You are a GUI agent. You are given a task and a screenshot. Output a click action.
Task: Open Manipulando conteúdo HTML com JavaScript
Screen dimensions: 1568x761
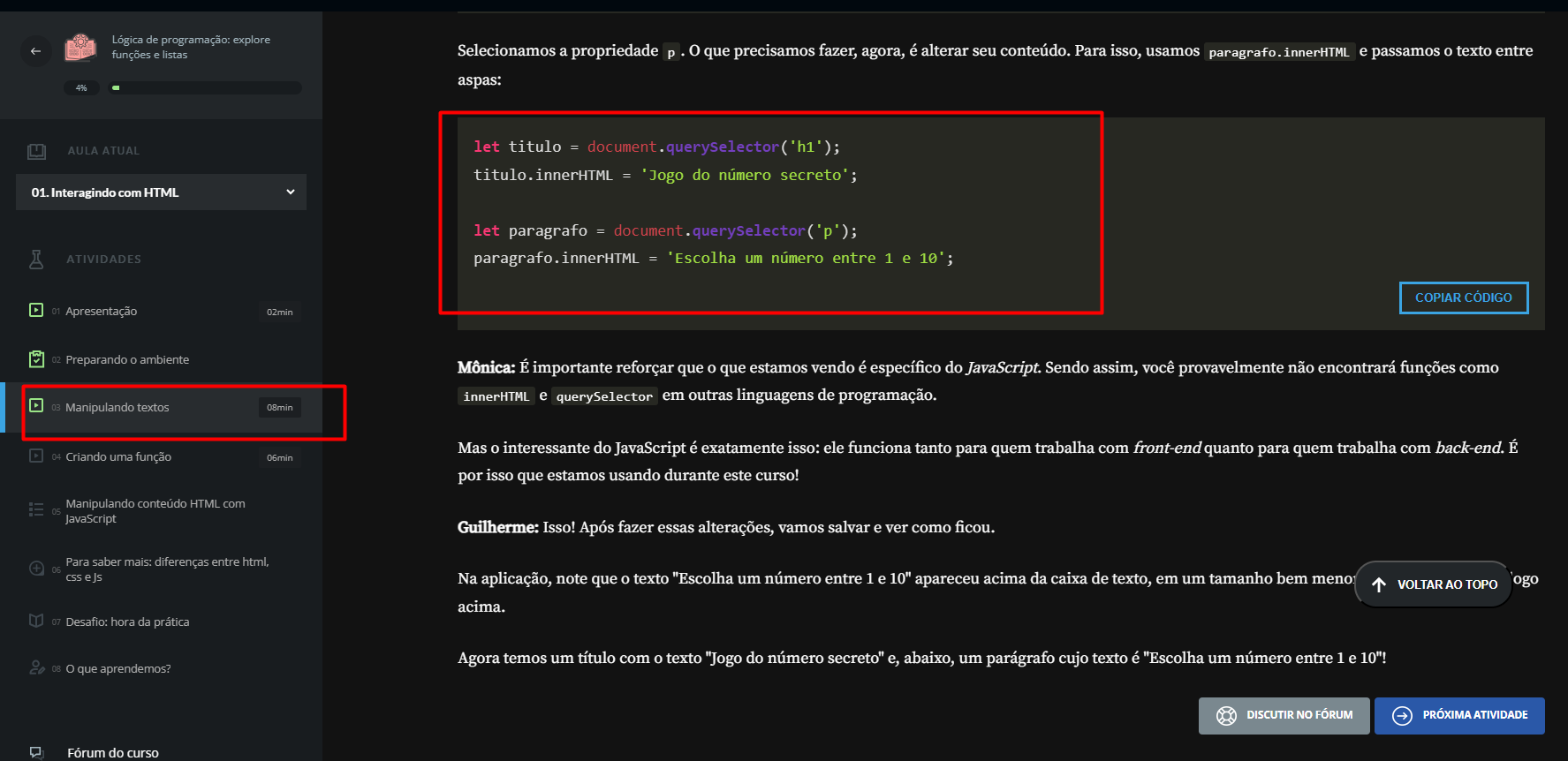(x=155, y=510)
